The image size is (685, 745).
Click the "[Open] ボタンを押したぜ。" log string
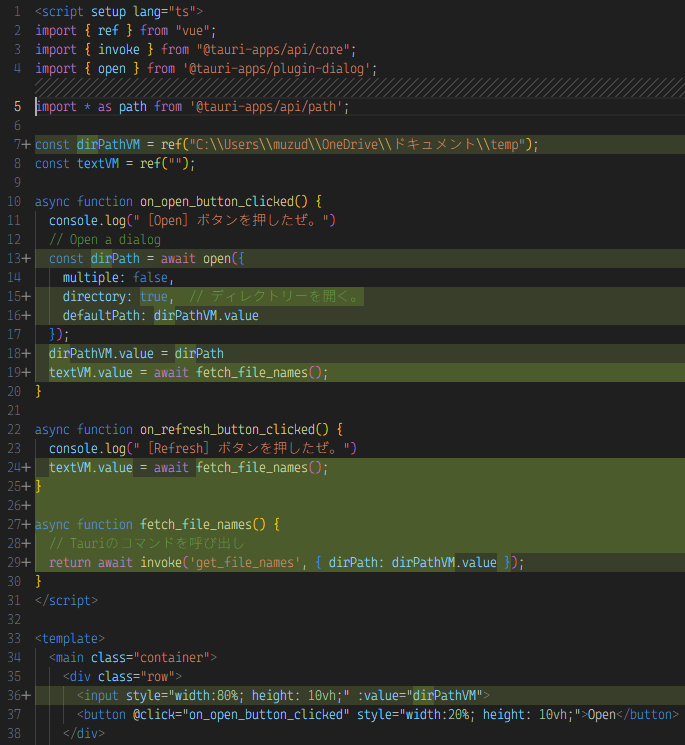point(232,220)
